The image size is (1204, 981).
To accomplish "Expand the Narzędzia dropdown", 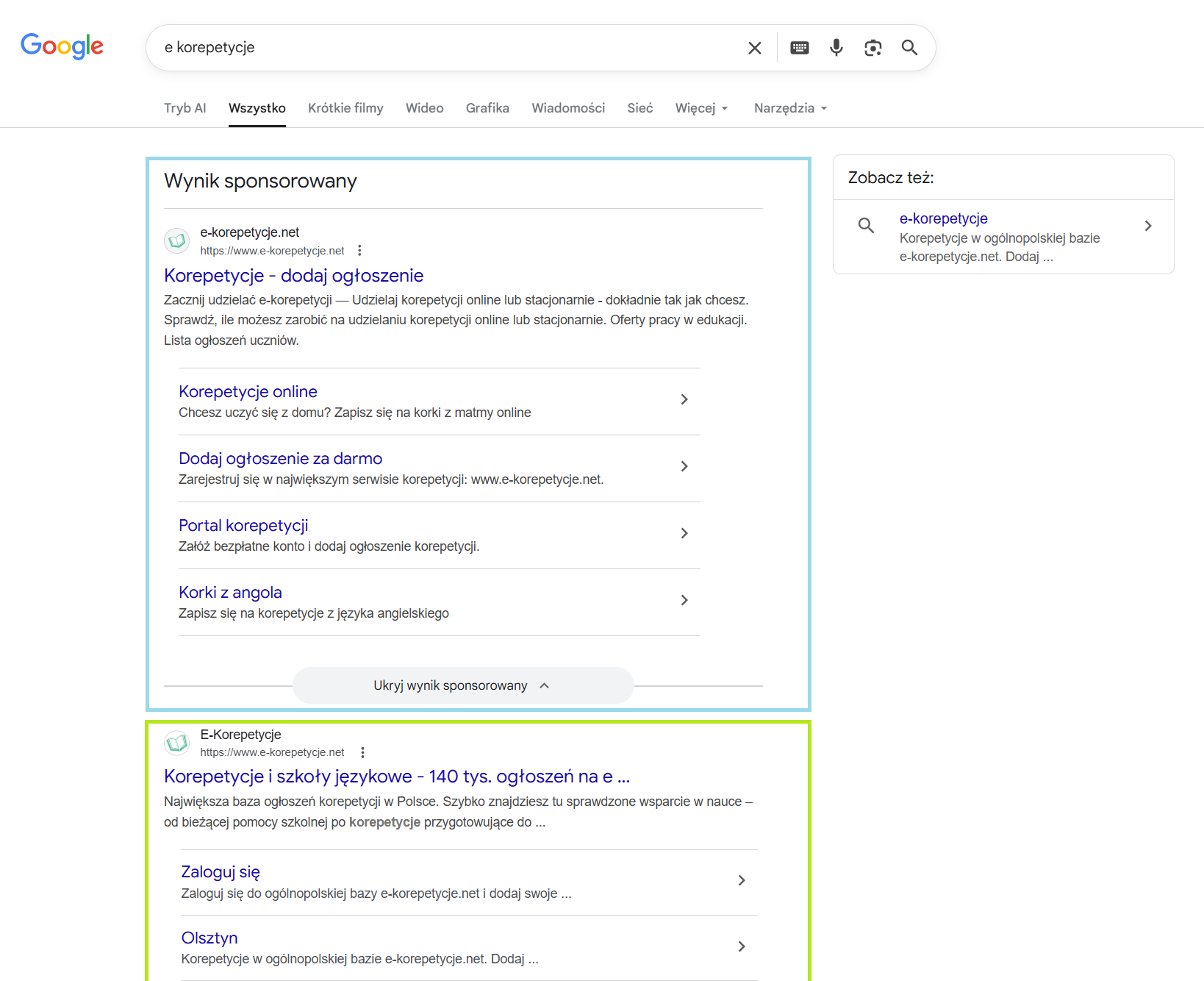I will (x=790, y=108).
